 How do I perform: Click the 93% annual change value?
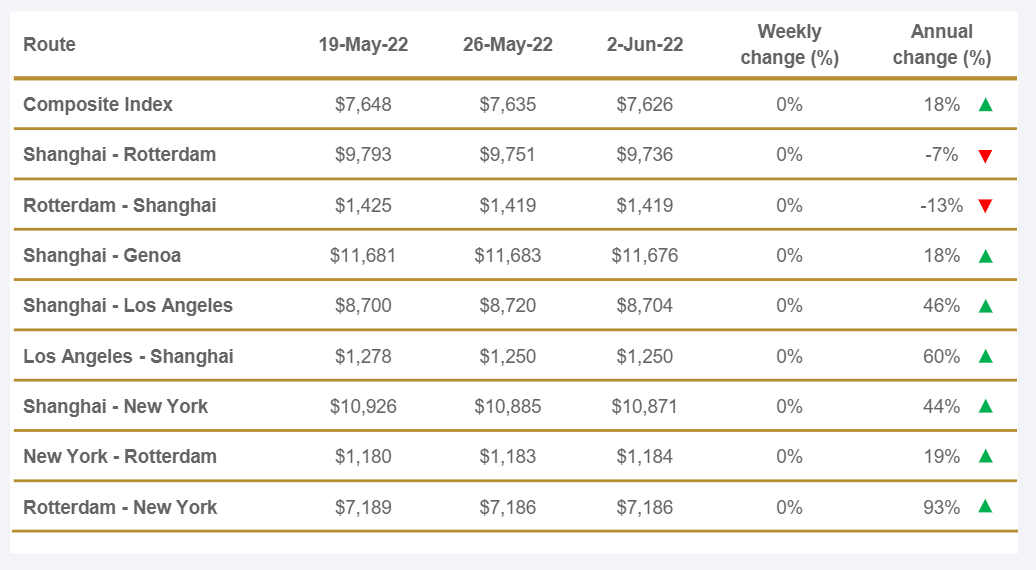point(941,507)
